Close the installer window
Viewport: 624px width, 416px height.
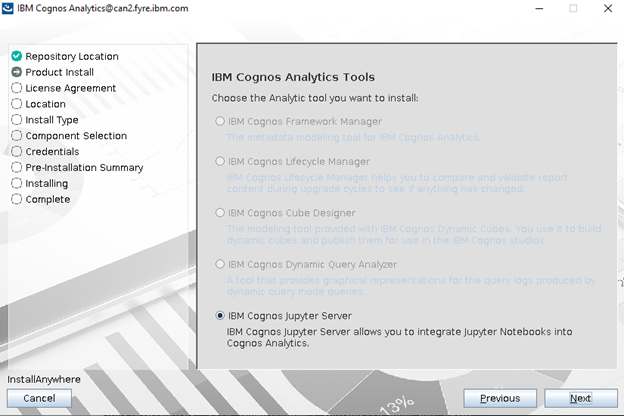tap(608, 8)
